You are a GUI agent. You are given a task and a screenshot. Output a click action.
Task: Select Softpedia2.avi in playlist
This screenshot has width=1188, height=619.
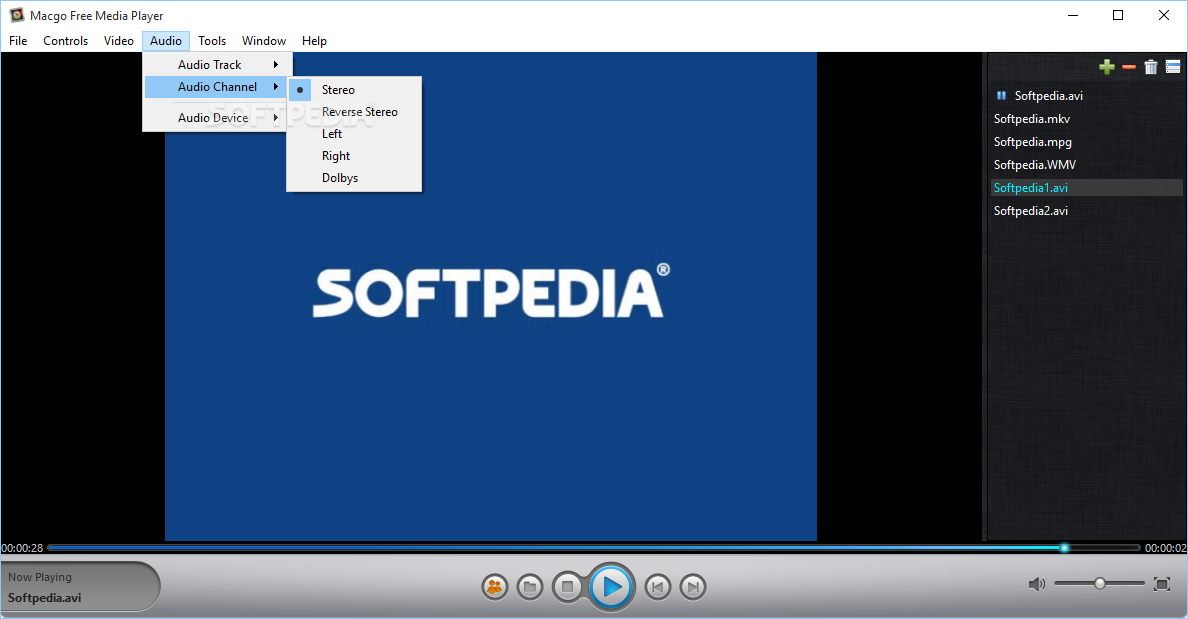click(1086, 211)
